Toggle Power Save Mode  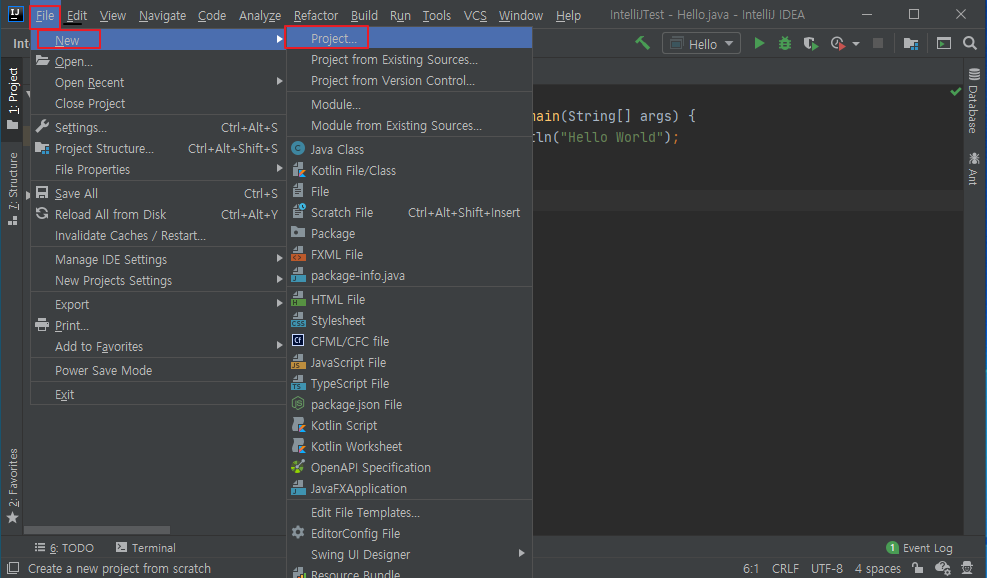[x=159, y=370]
